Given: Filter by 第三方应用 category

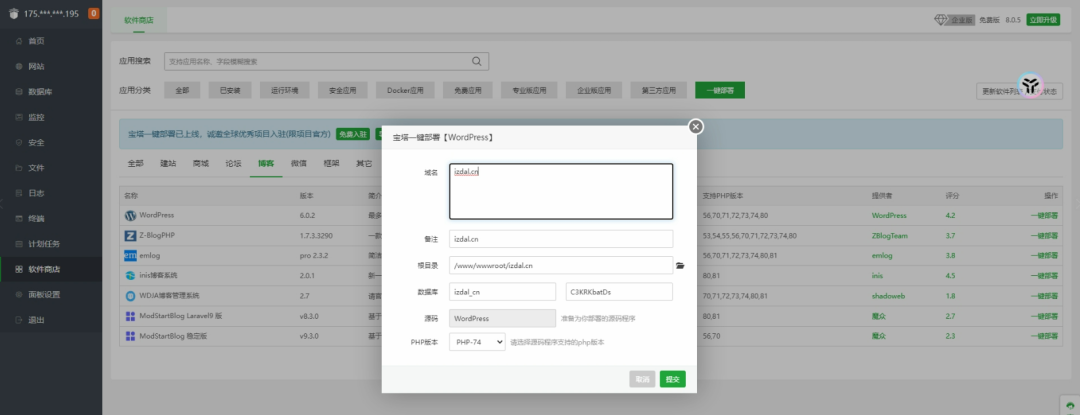Looking at the screenshot, I should [658, 90].
